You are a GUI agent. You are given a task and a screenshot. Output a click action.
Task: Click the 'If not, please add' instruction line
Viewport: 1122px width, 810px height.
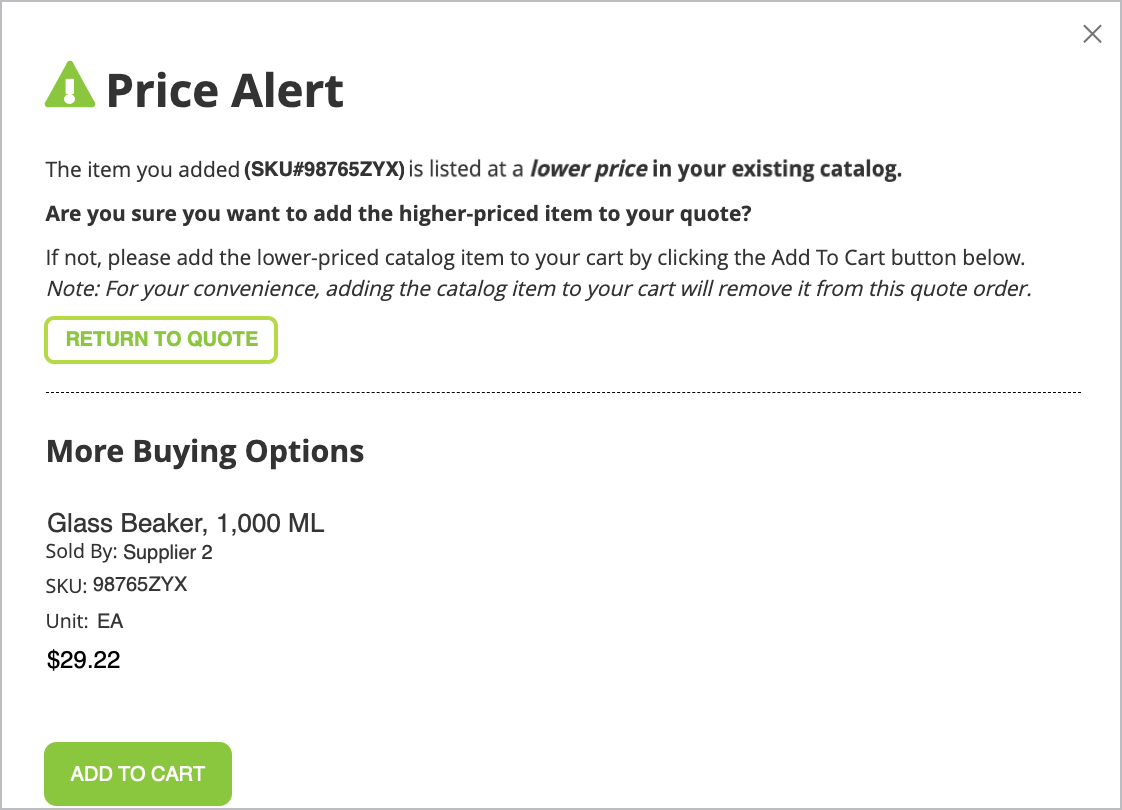pyautogui.click(x=535, y=258)
